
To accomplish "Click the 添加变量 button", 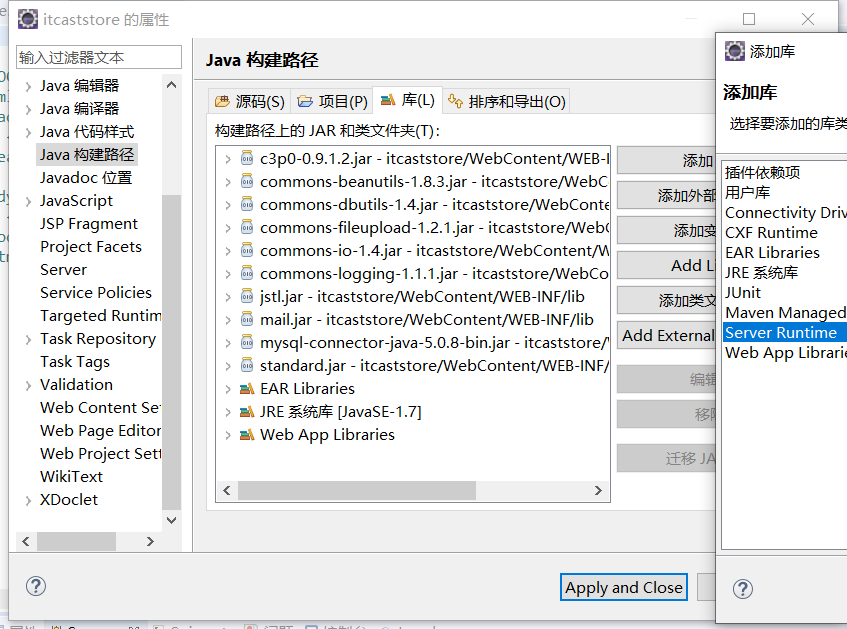I will [666, 231].
